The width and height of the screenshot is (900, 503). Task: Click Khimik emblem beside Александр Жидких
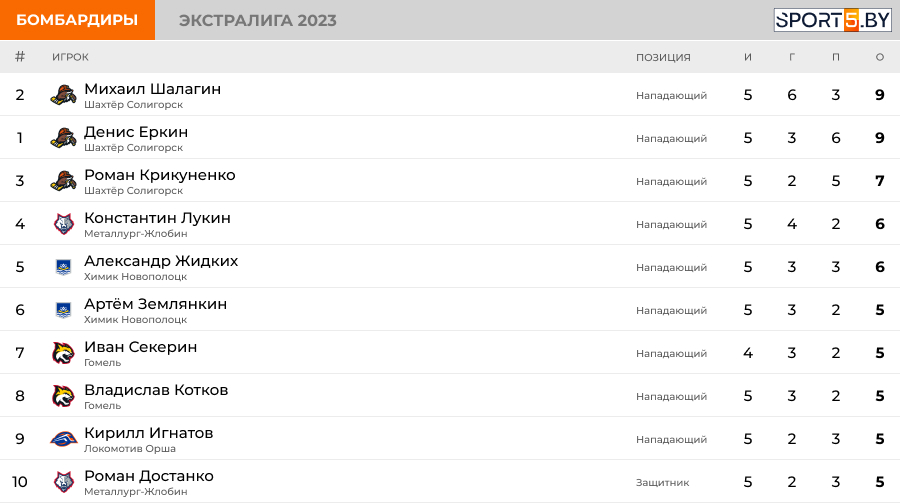(63, 267)
